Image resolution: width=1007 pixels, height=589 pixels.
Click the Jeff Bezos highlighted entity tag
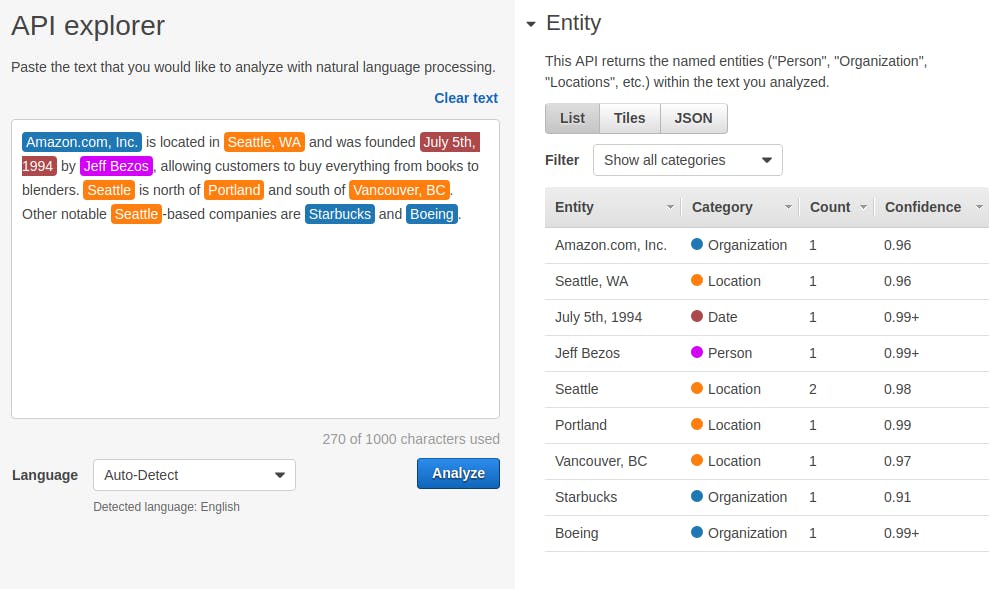pos(116,166)
